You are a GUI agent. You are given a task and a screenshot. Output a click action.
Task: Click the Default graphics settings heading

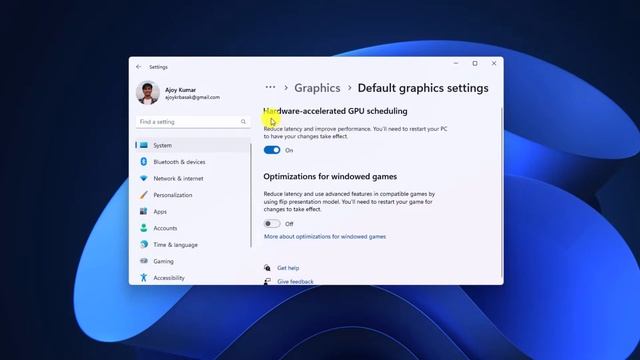(423, 88)
